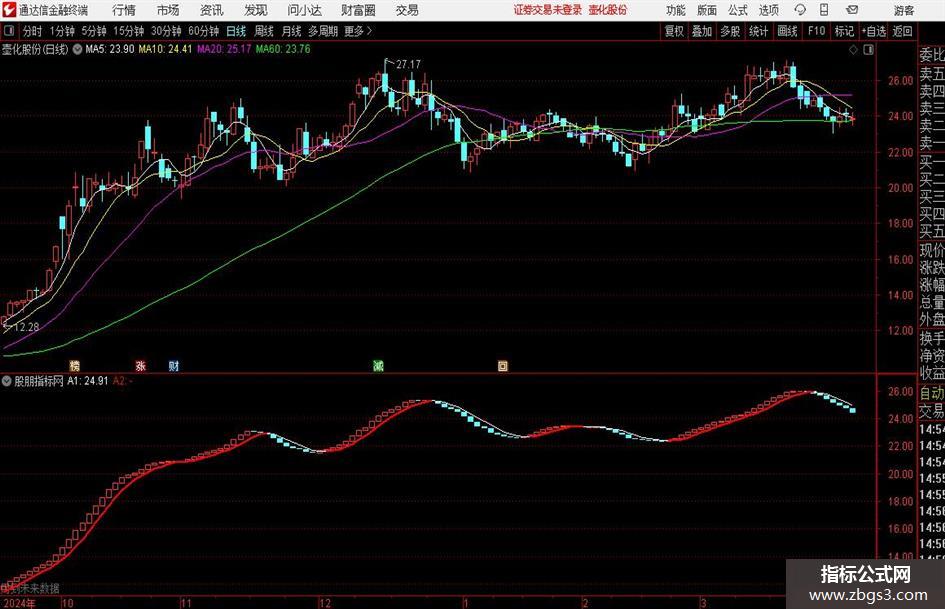Click the 证券交易未登录 login link

click(x=548, y=10)
